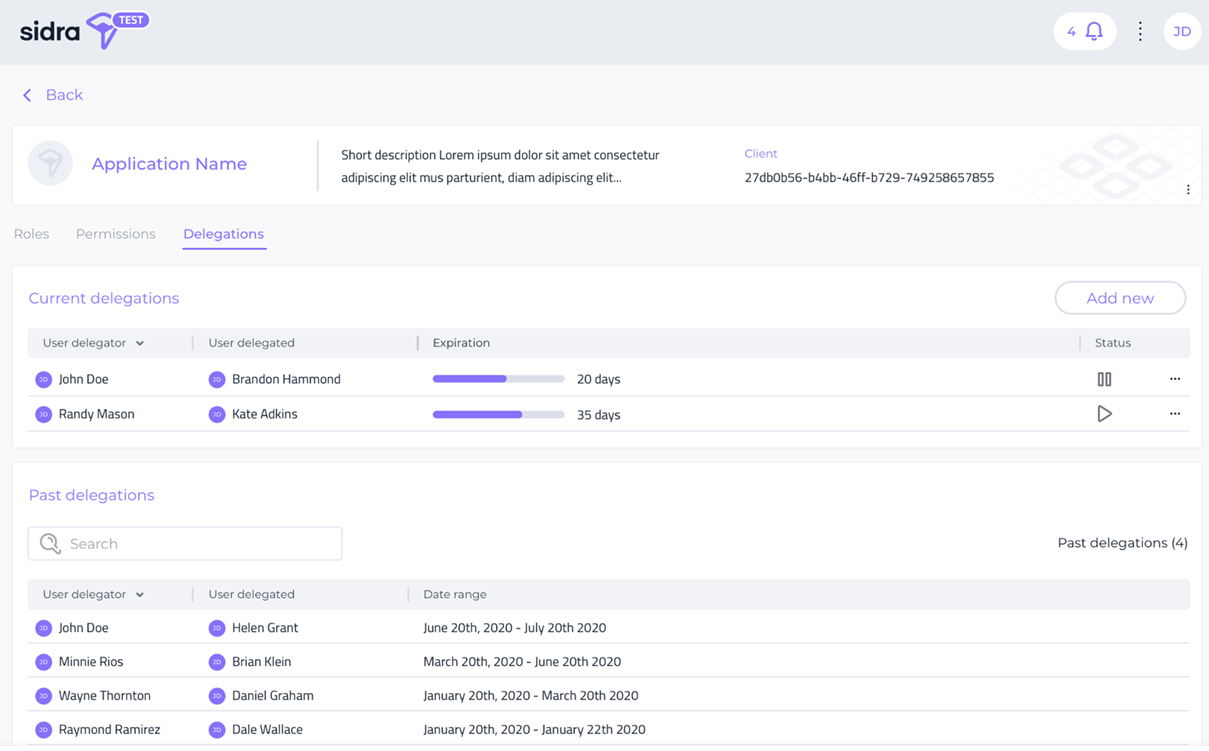Pause John Doe's delegation to Brandon Hammond
Viewport: 1209px width, 751px height.
(x=1104, y=379)
